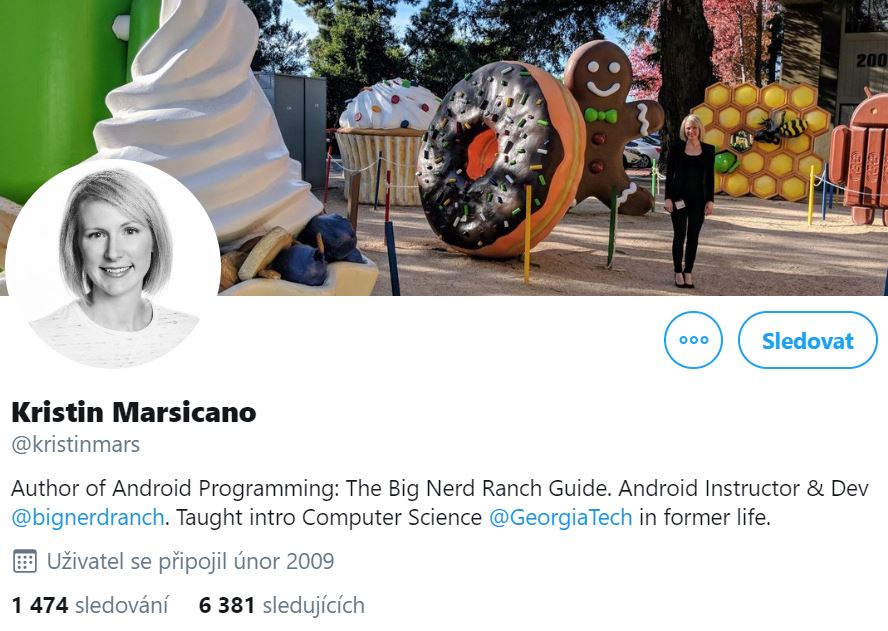The height and width of the screenshot is (631, 888).
Task: View the 6 381 sledujících list
Action: click(x=281, y=606)
